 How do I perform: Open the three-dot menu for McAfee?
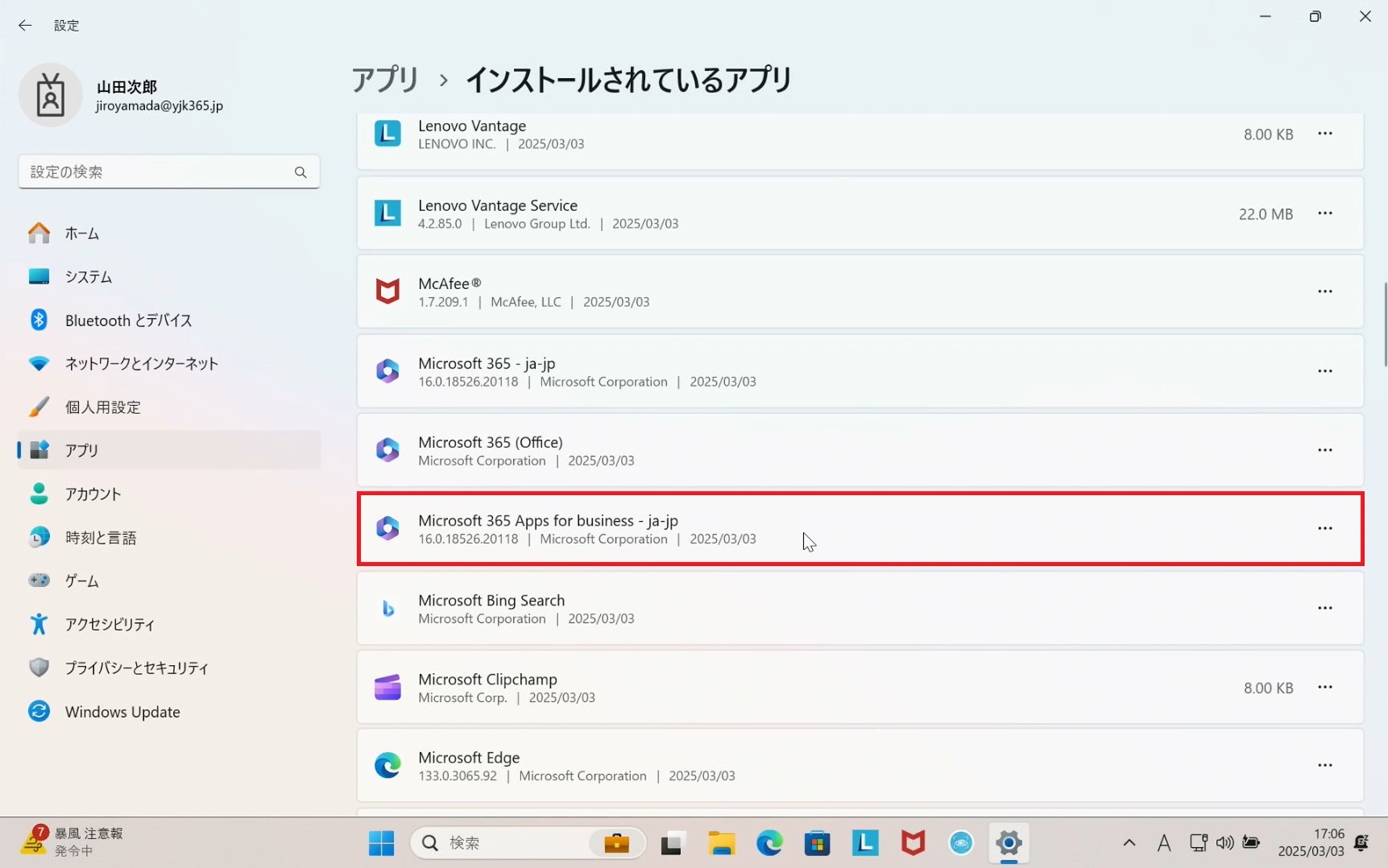click(1324, 291)
